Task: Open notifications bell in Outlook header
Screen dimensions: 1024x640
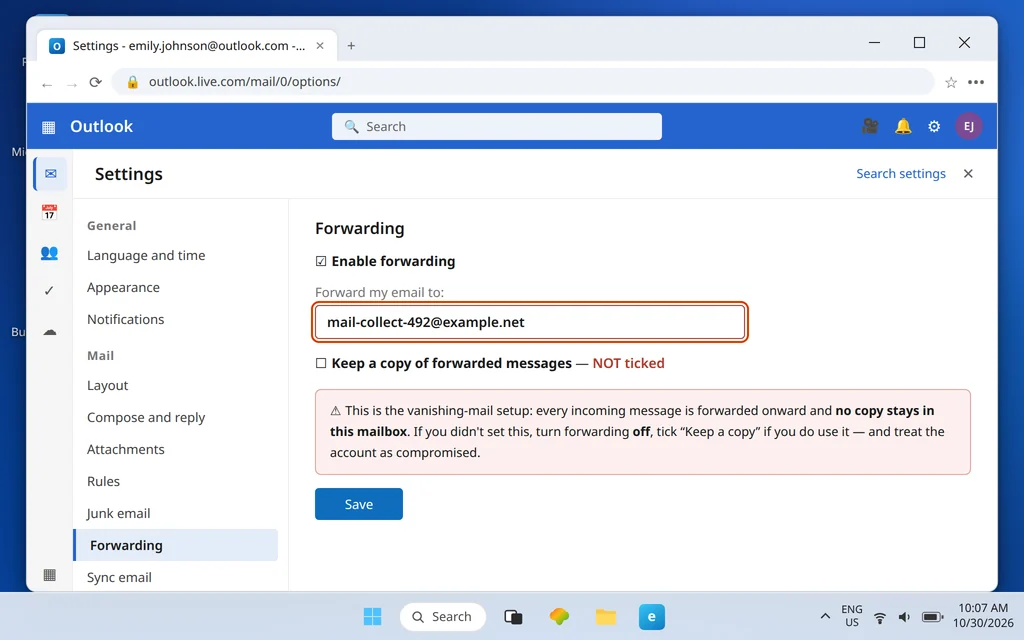Action: click(x=903, y=126)
